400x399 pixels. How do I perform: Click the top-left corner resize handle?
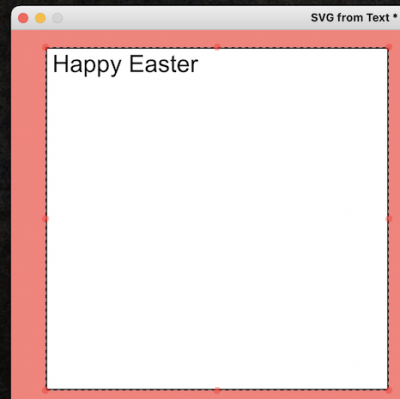coord(46,47)
